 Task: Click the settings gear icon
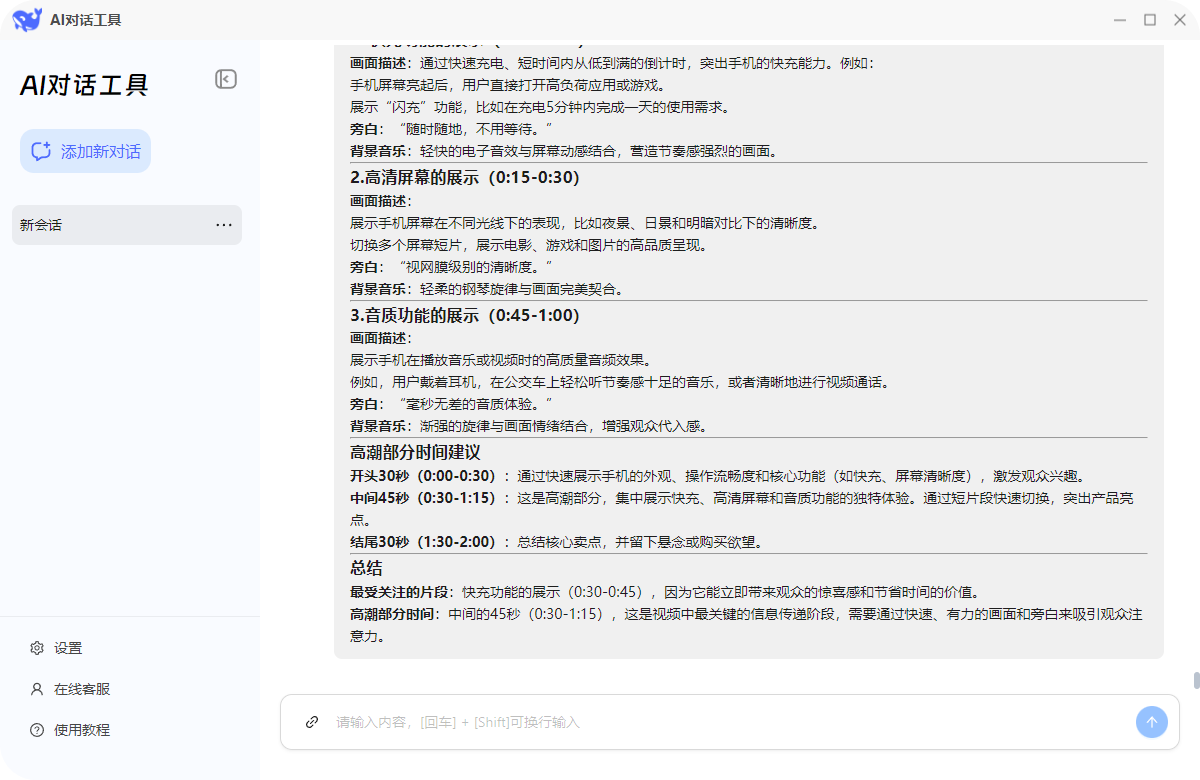tap(37, 648)
